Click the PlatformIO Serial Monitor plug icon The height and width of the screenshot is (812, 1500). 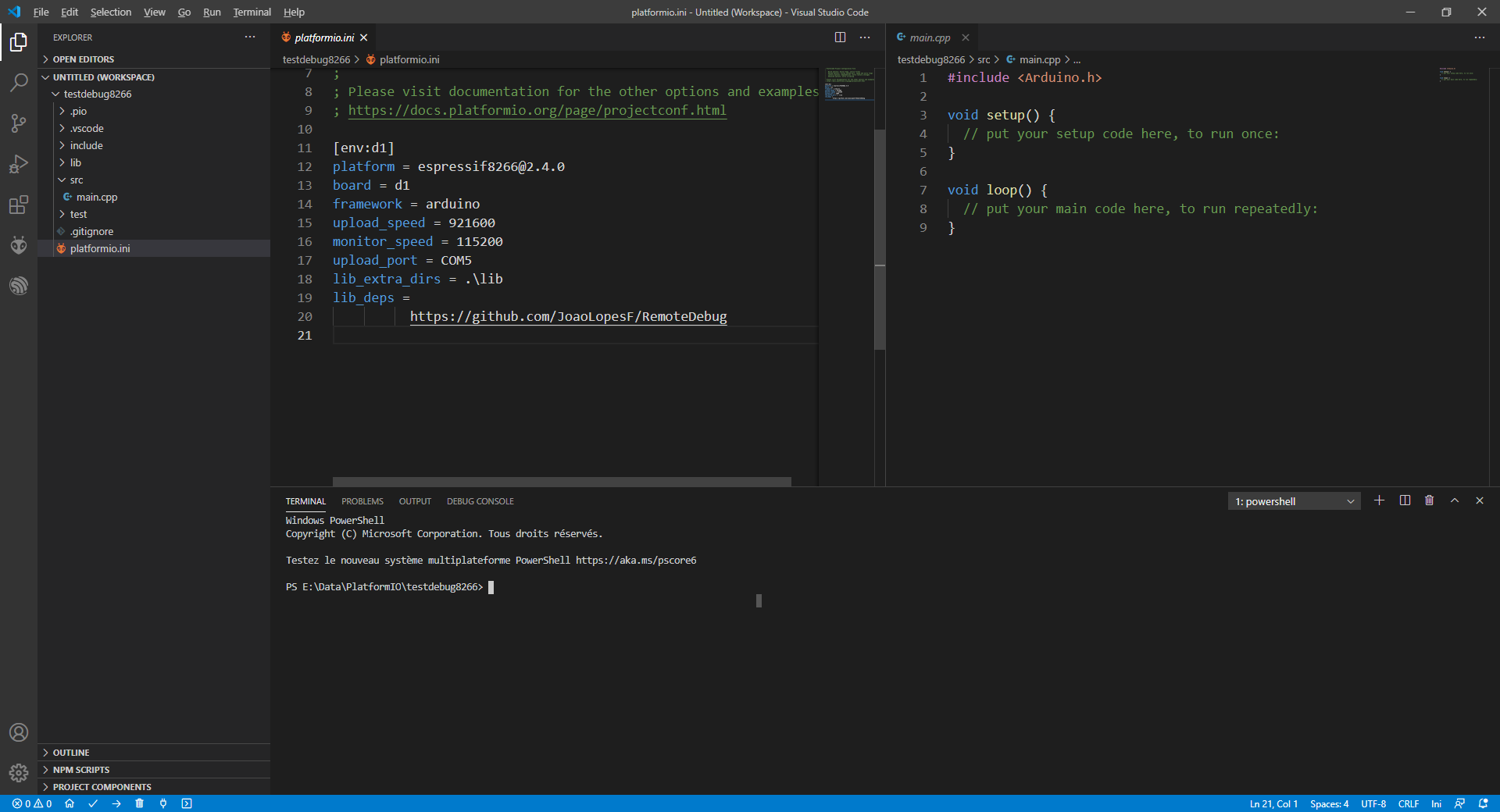pos(163,803)
